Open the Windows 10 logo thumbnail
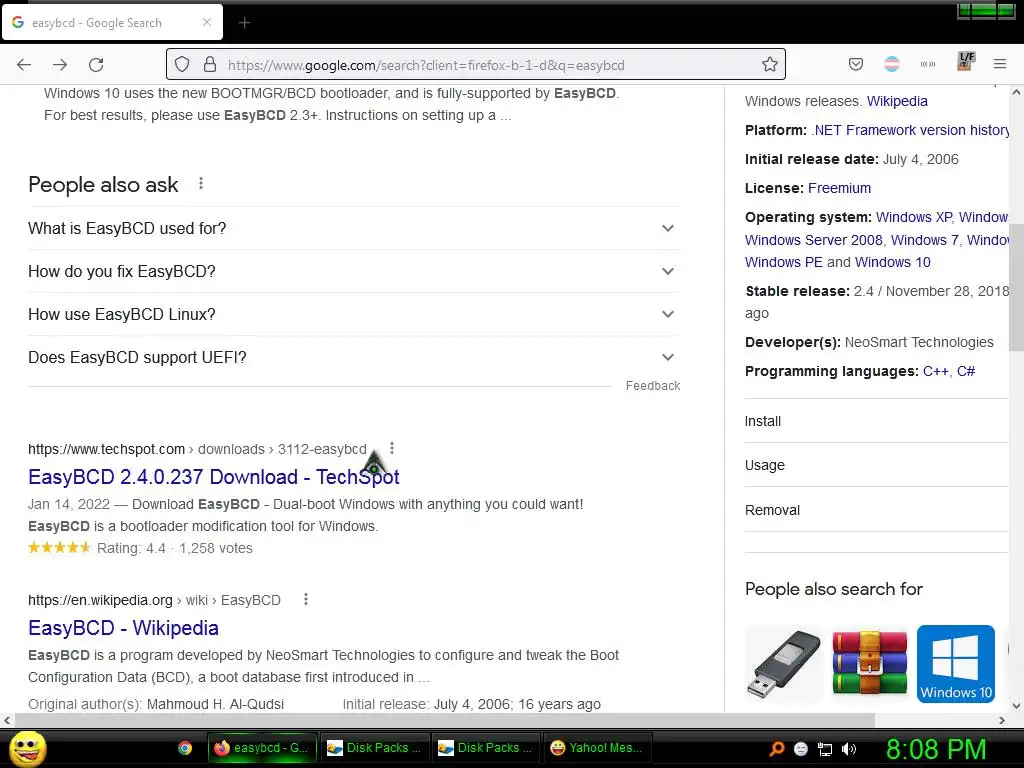This screenshot has height=768, width=1024. 955,664
